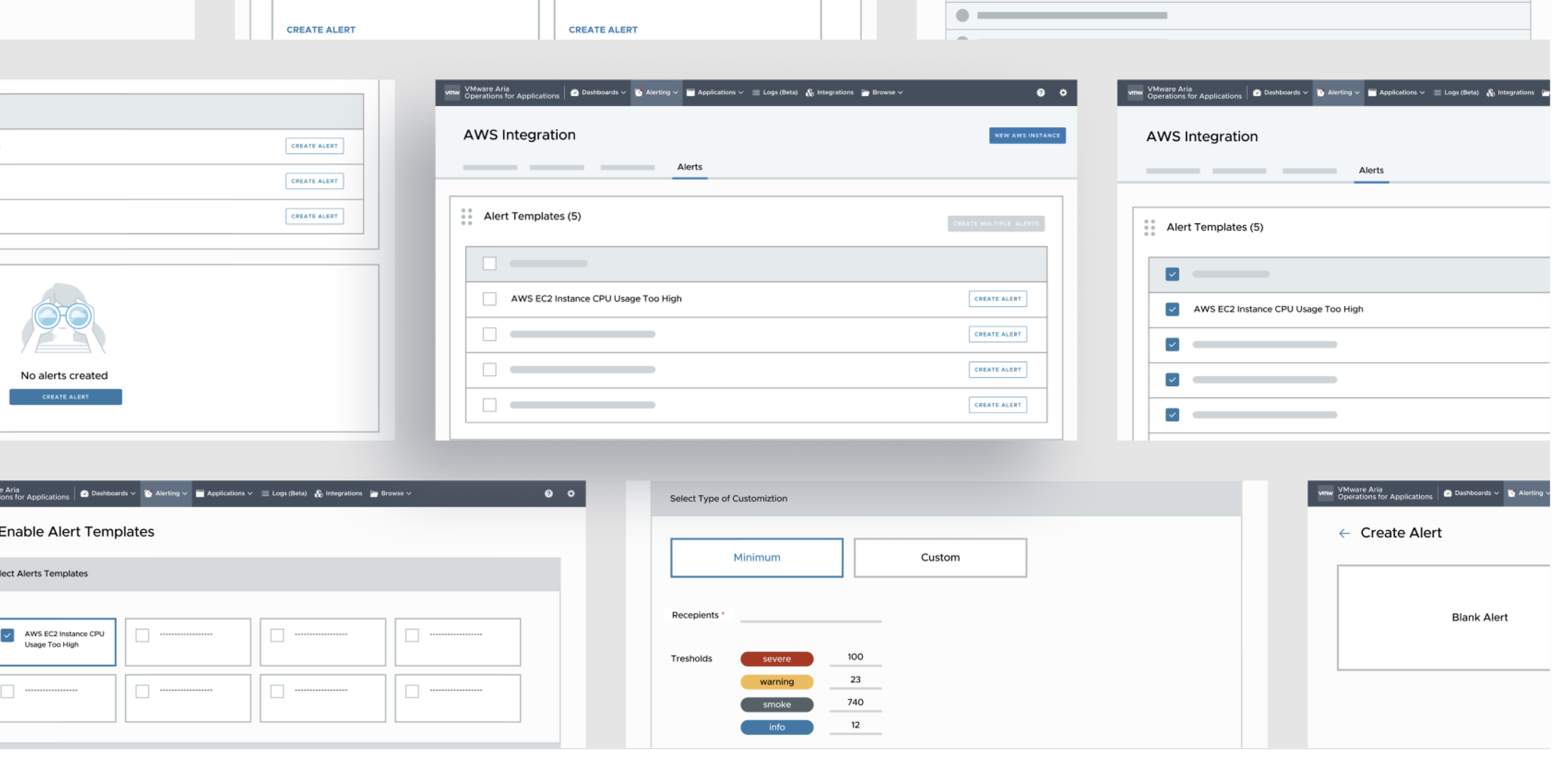Uncheck the AWS EC2 Instance CPU Usage Too High card in Enable Alert Templates

(x=8, y=636)
